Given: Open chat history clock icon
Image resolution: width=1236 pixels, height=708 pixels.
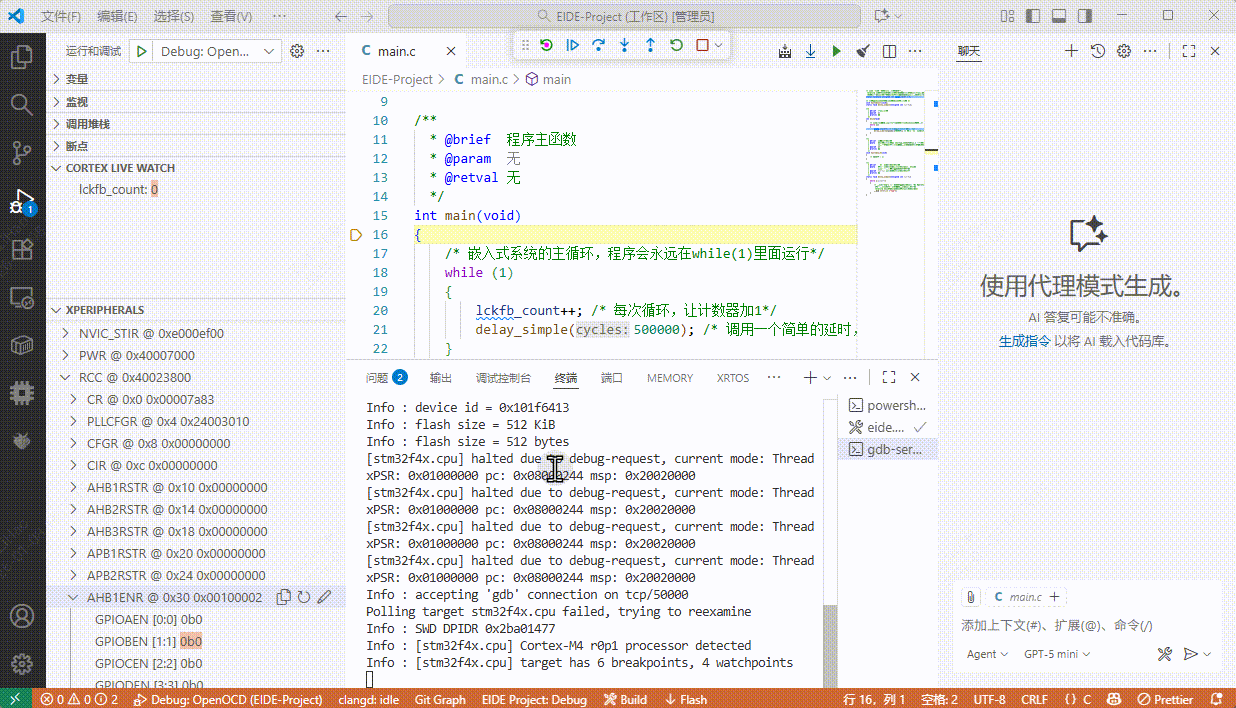Looking at the screenshot, I should 1097,51.
